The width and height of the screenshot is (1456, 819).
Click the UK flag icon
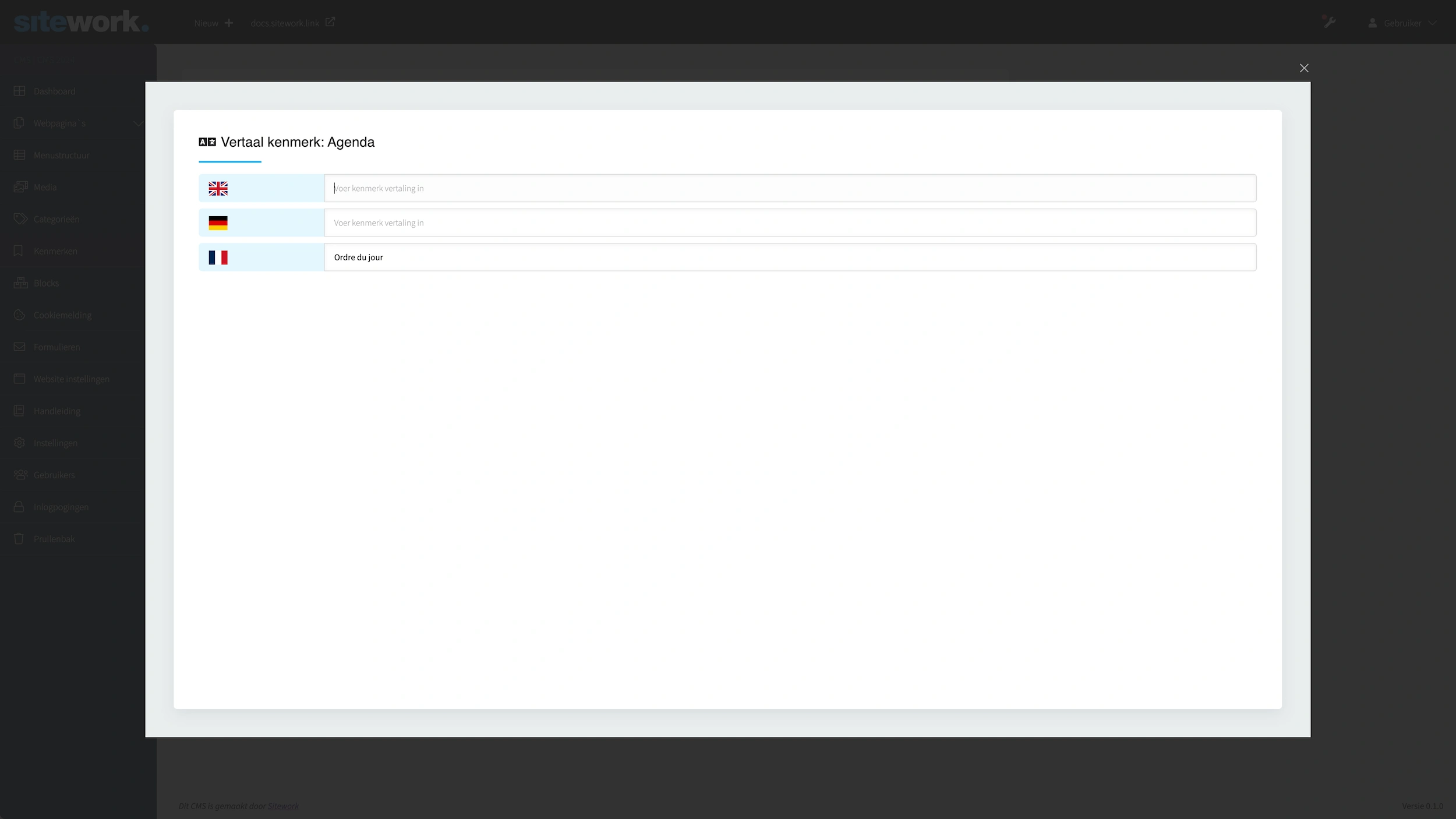[218, 188]
